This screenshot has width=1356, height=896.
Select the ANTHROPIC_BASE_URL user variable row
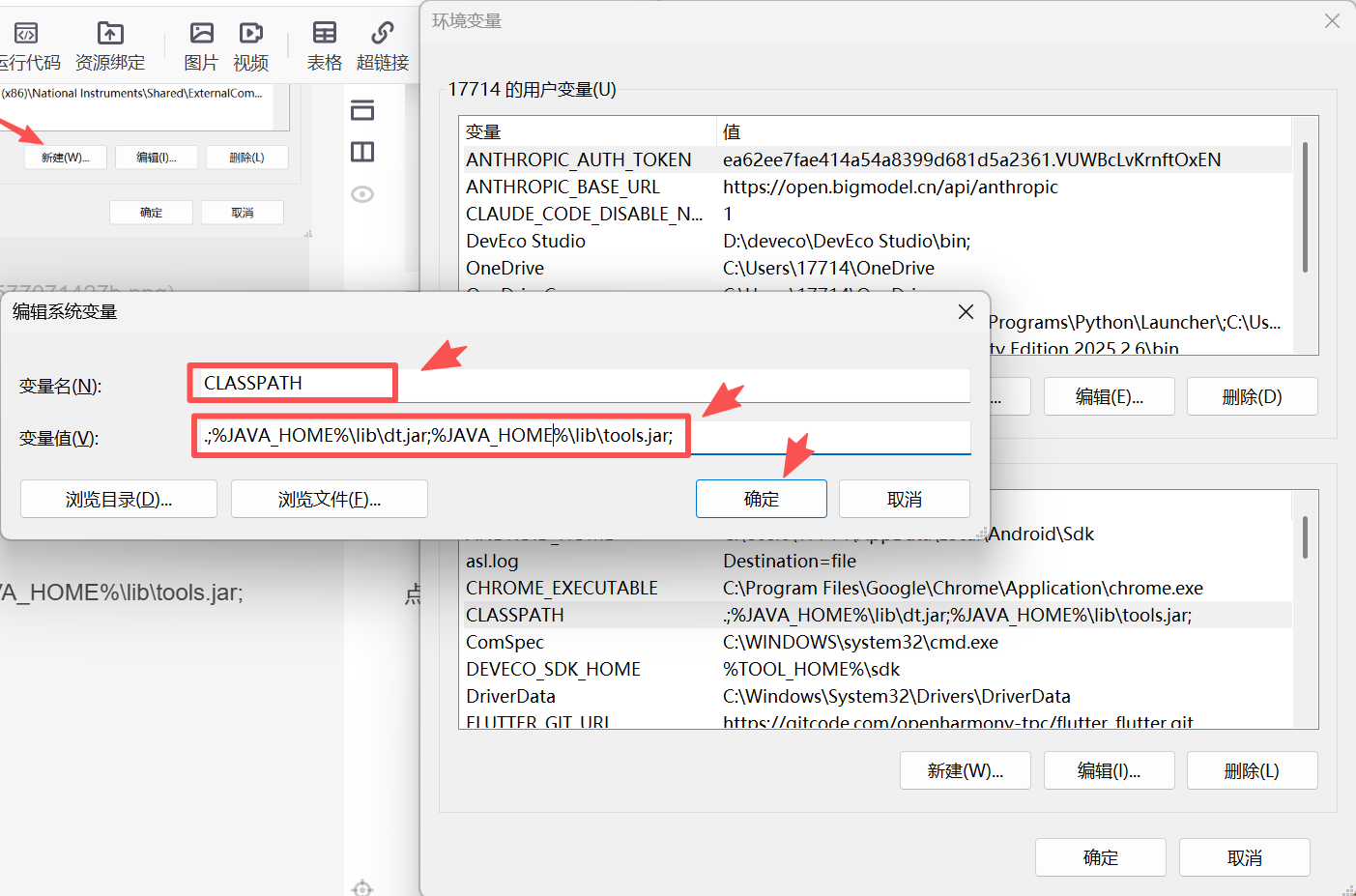pyautogui.click(x=876, y=187)
